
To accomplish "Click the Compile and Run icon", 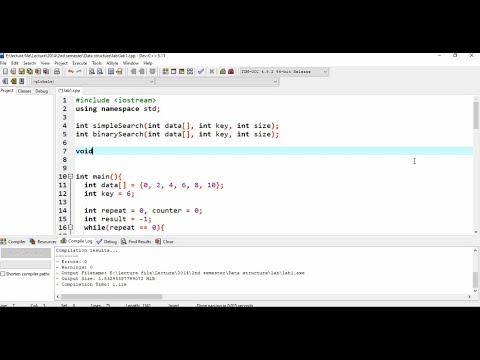I will click(182, 71).
